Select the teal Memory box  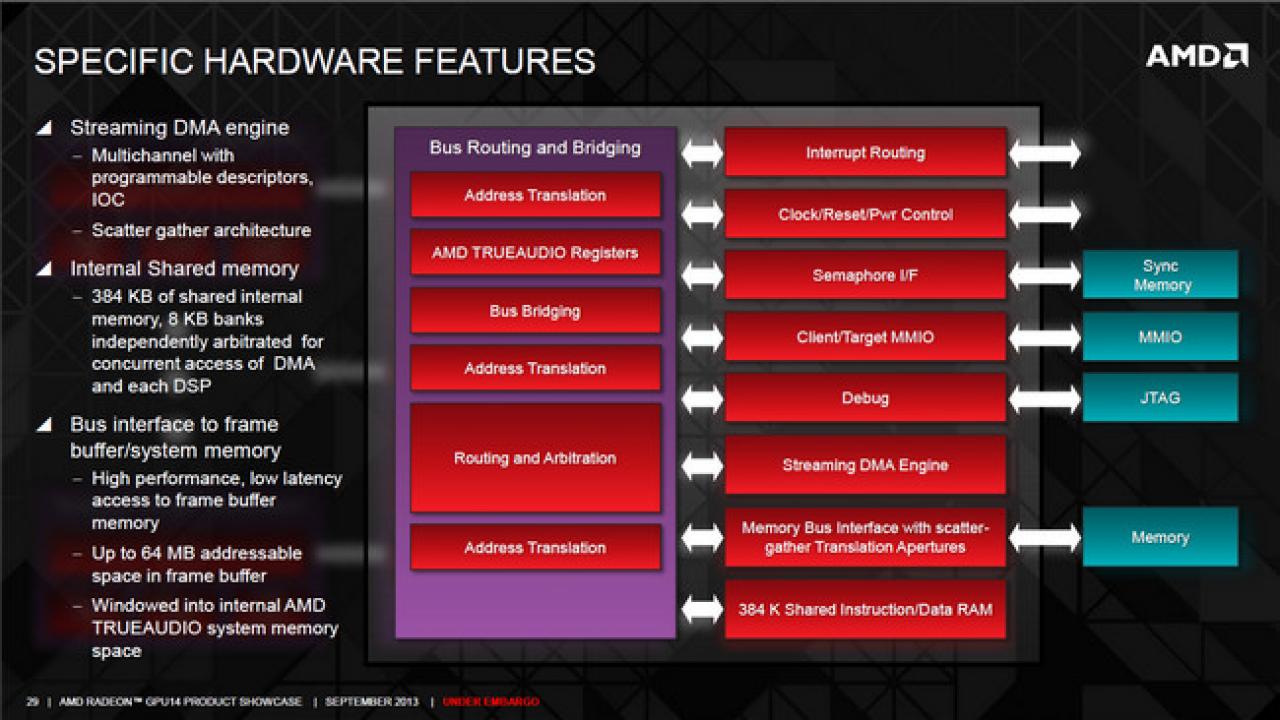(x=1160, y=537)
